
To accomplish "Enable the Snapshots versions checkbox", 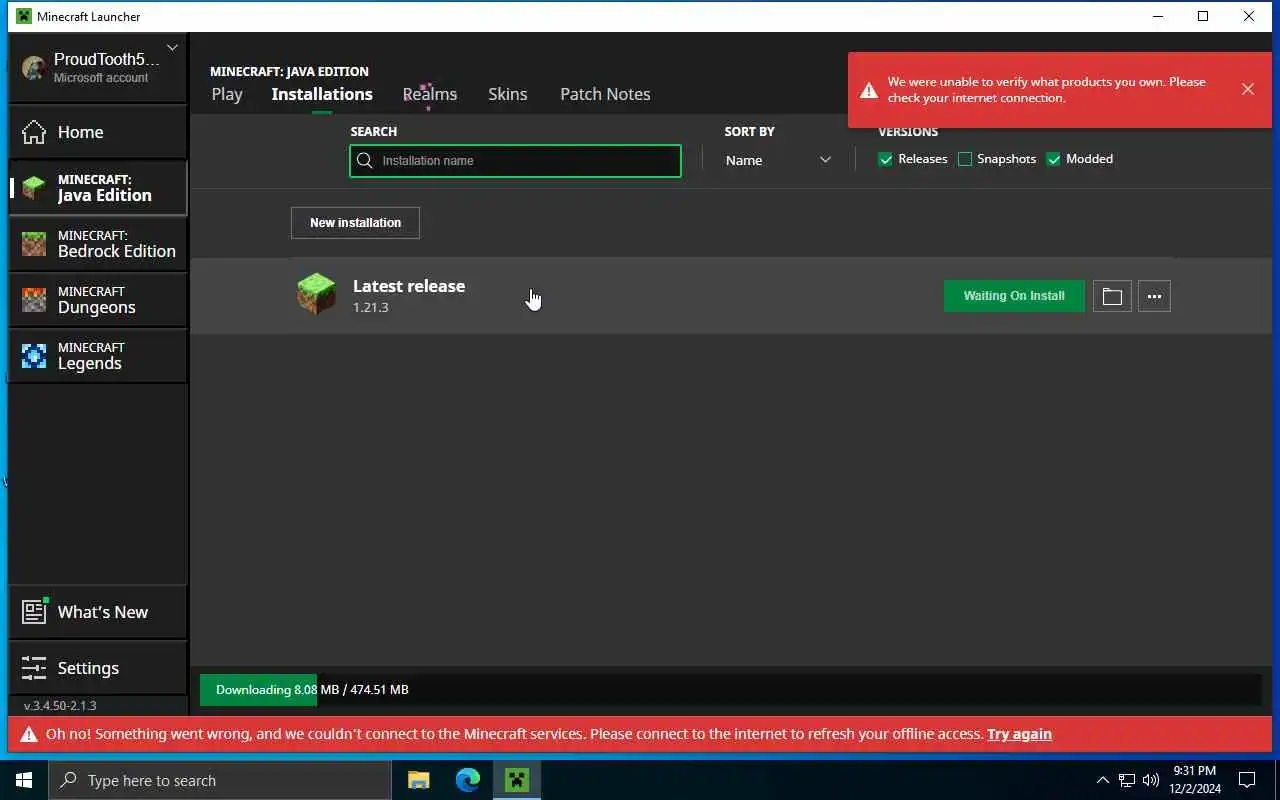I will pos(965,159).
